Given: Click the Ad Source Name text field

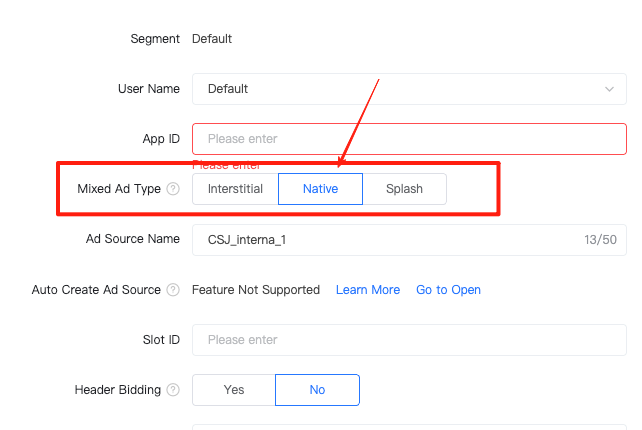Looking at the screenshot, I should tap(409, 240).
